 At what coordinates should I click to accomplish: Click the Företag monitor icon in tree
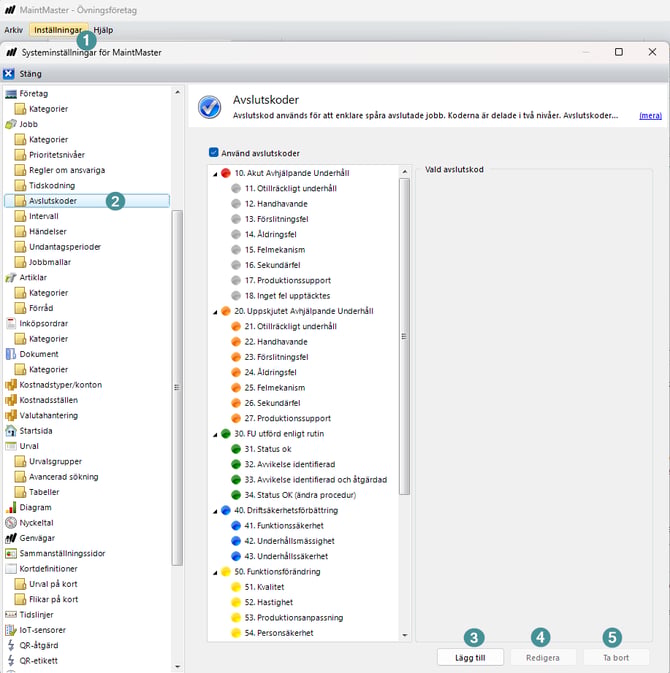click(11, 94)
